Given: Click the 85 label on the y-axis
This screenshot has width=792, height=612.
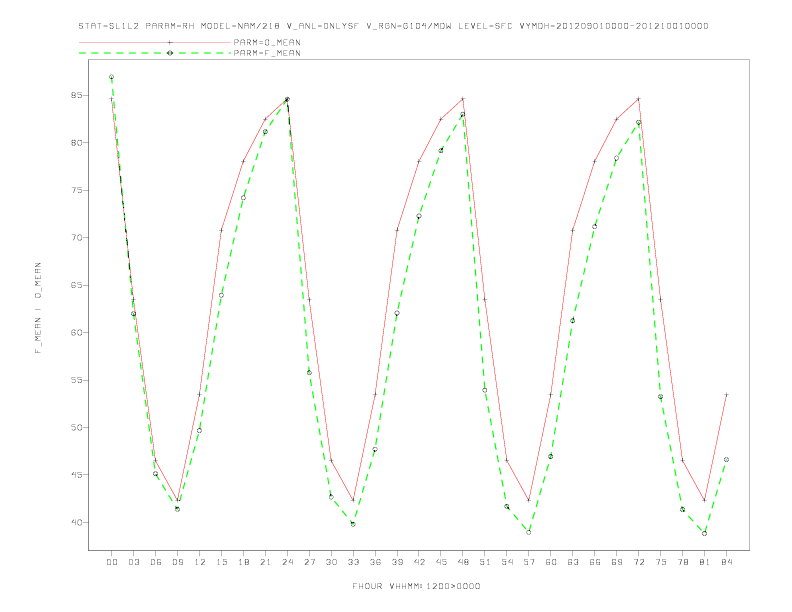Looking at the screenshot, I should pyautogui.click(x=76, y=95).
